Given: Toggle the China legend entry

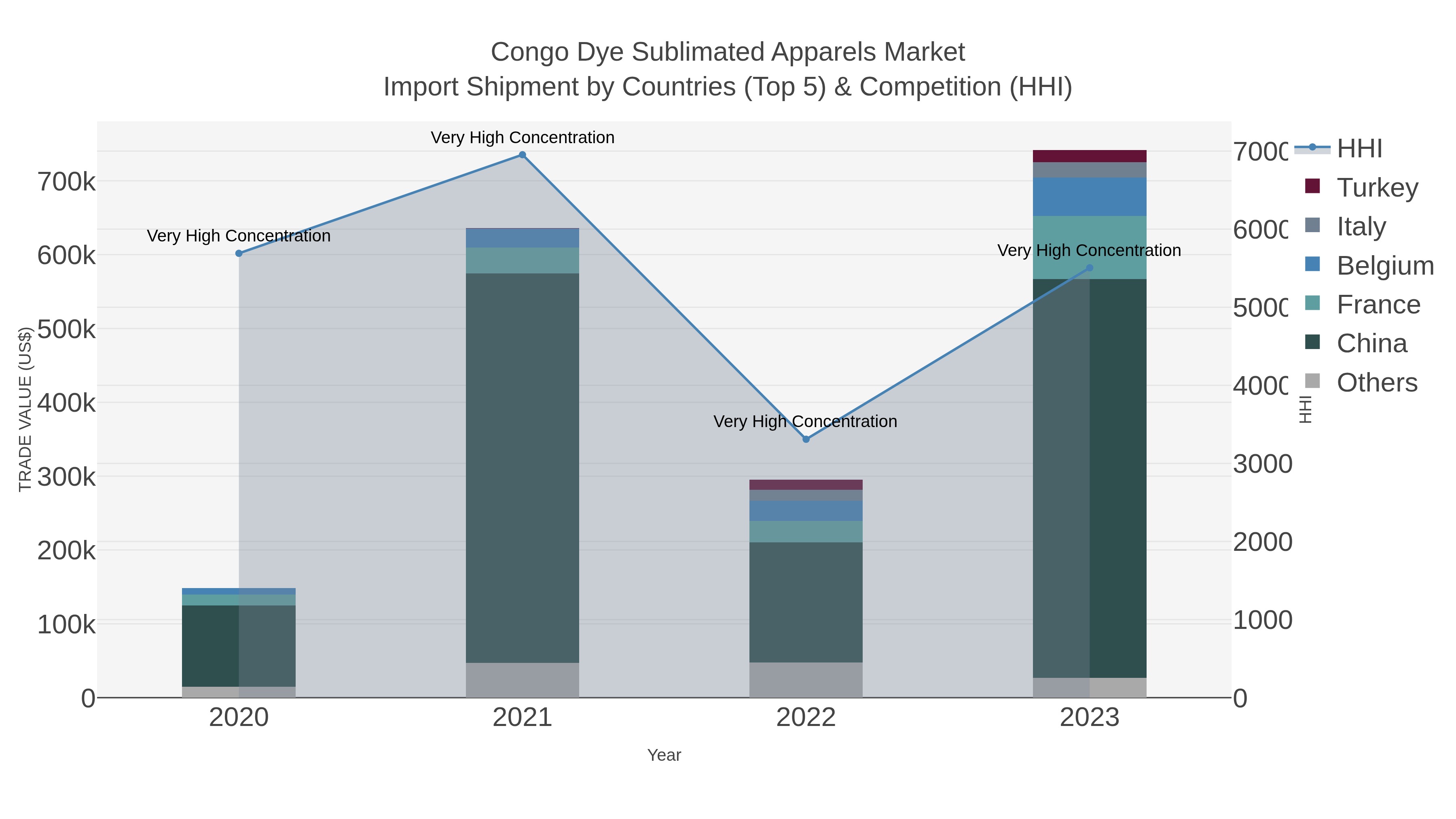Looking at the screenshot, I should pyautogui.click(x=1357, y=344).
